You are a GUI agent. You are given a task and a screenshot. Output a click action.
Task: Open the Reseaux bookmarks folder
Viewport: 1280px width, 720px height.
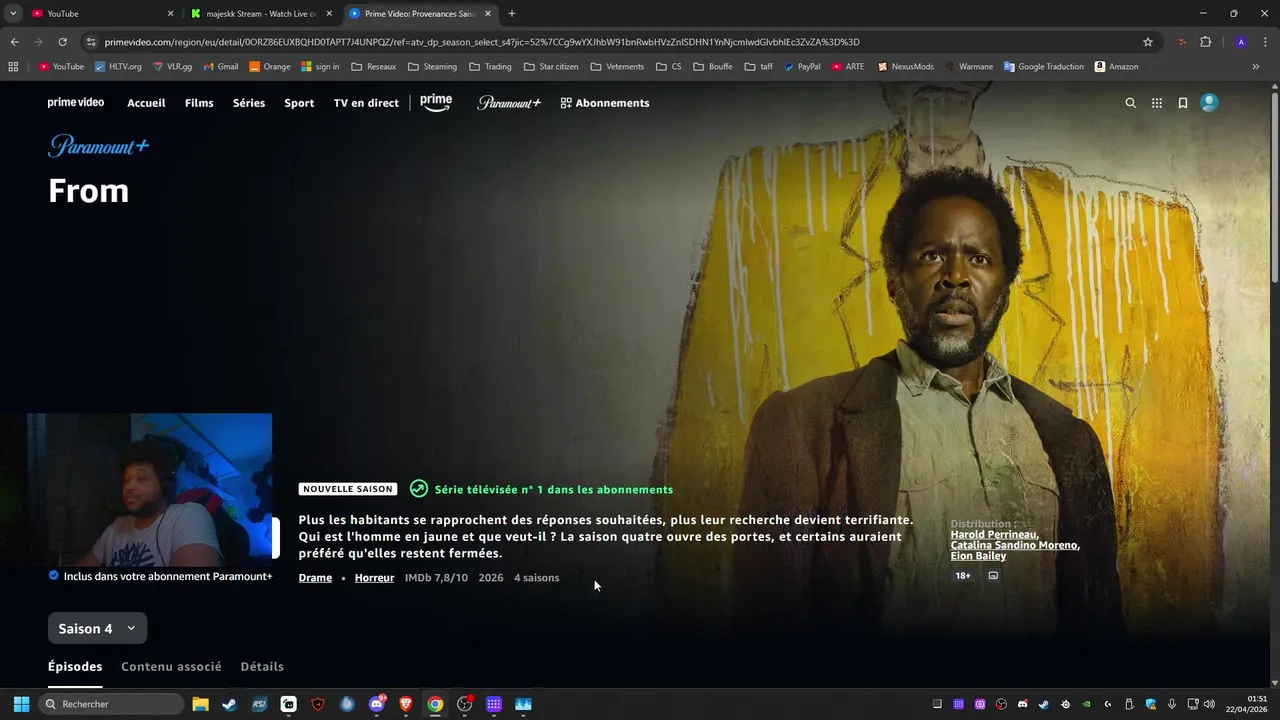[x=373, y=67]
